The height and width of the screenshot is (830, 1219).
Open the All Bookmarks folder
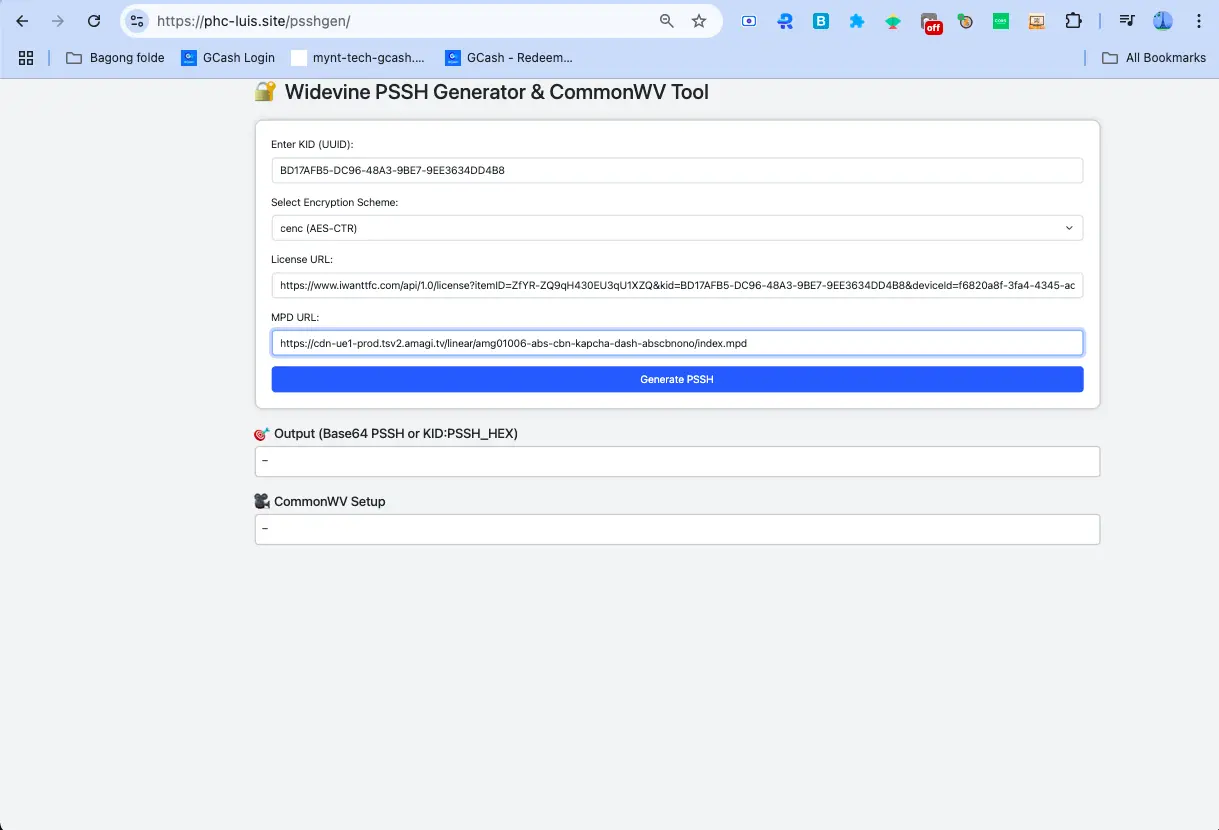1154,58
